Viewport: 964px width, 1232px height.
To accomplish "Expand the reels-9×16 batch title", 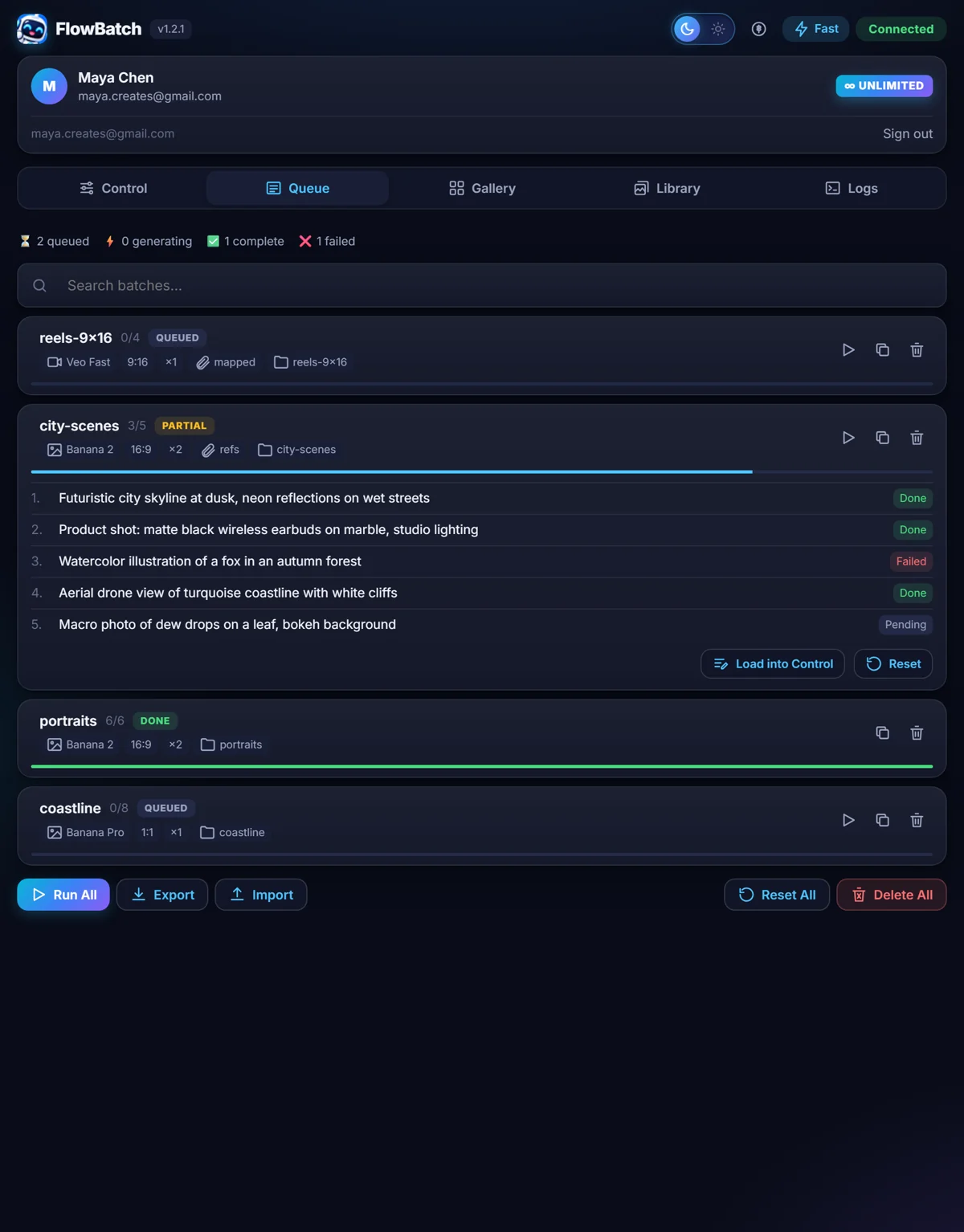I will [76, 338].
